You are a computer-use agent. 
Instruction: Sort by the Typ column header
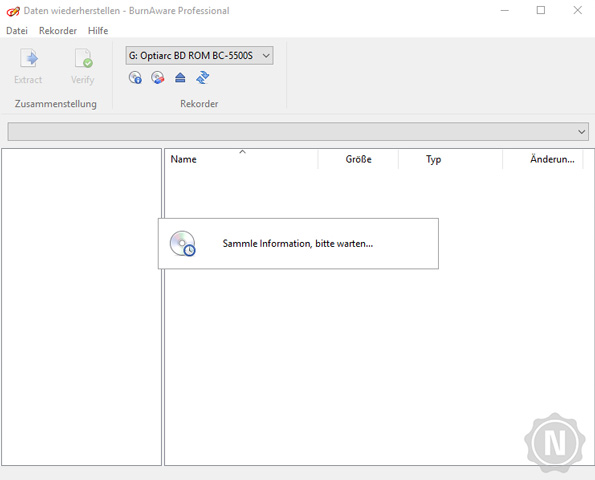pos(450,159)
